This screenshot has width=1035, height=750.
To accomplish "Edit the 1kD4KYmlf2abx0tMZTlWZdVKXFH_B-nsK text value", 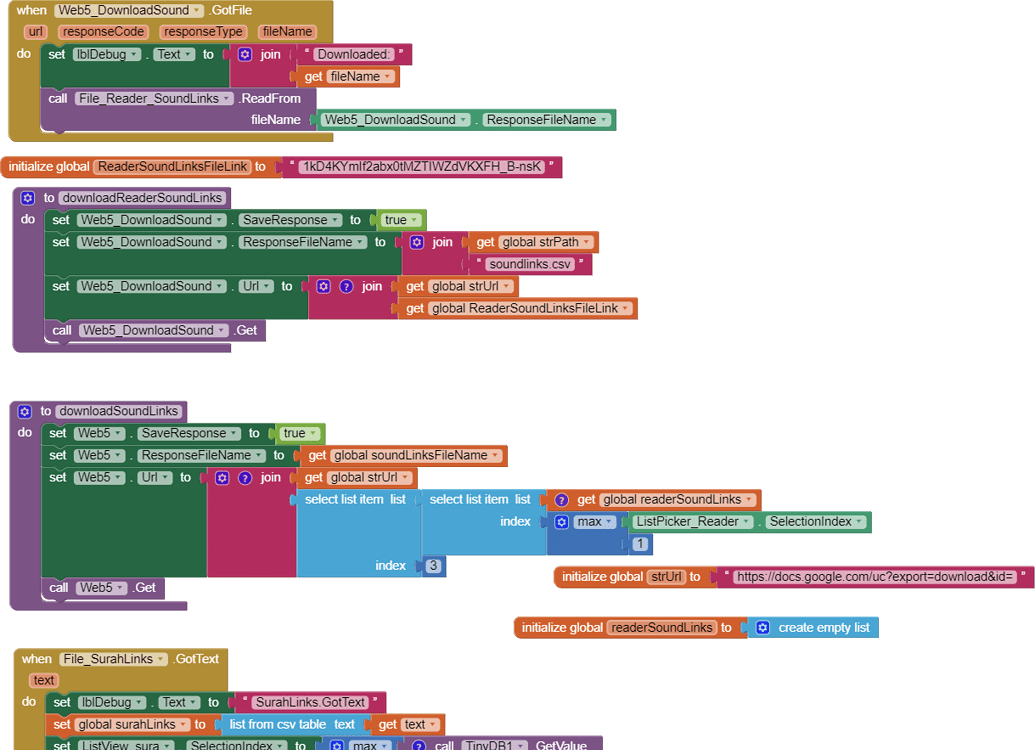I will 422,166.
